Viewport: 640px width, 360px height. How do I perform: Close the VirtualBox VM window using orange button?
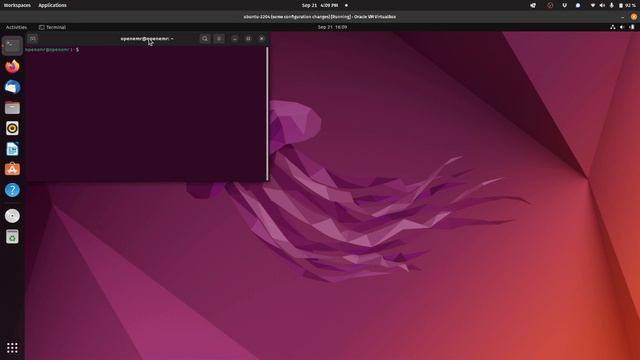(634, 17)
